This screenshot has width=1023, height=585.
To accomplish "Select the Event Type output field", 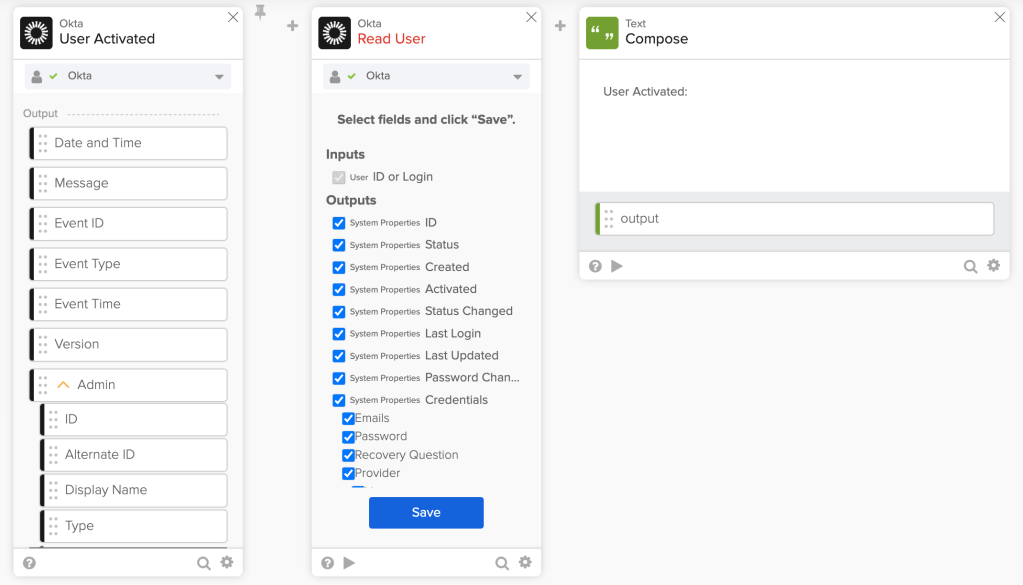I will pos(128,264).
